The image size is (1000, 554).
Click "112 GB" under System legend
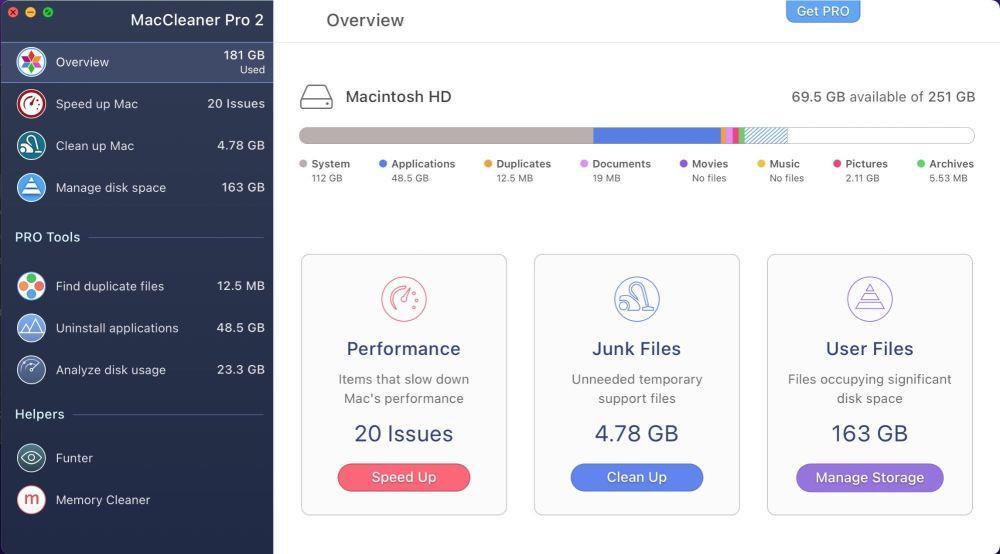pyautogui.click(x=327, y=179)
